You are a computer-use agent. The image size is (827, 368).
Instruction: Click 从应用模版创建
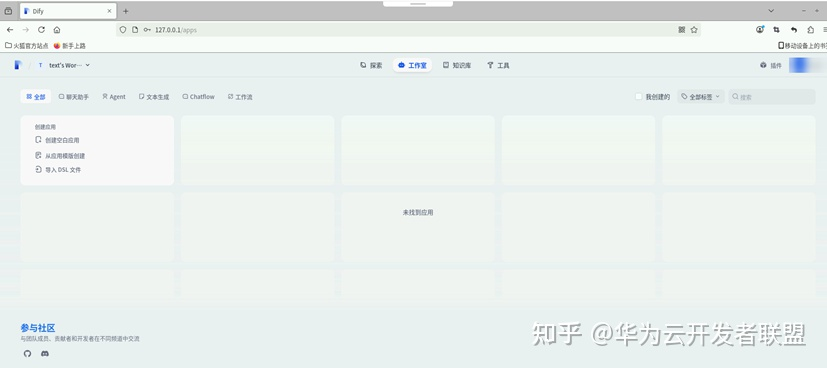point(60,156)
